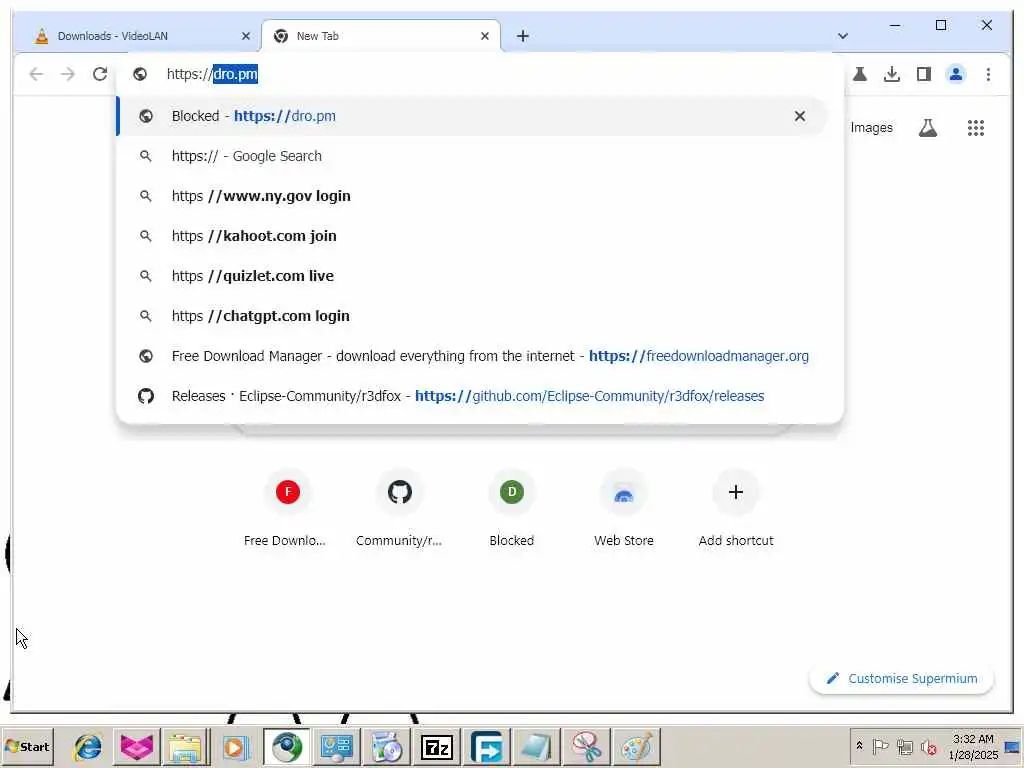
Task: Open the Web Store shortcut
Action: point(624,509)
